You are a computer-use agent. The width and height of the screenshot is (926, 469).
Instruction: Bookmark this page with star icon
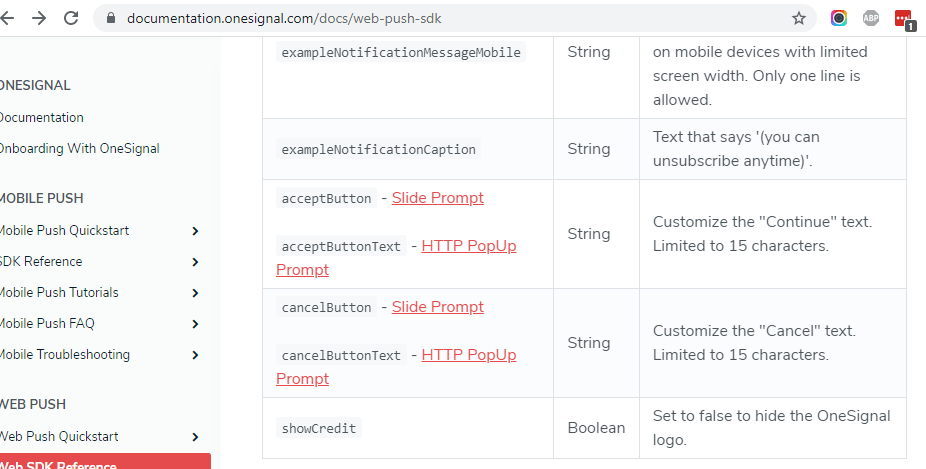tap(798, 18)
